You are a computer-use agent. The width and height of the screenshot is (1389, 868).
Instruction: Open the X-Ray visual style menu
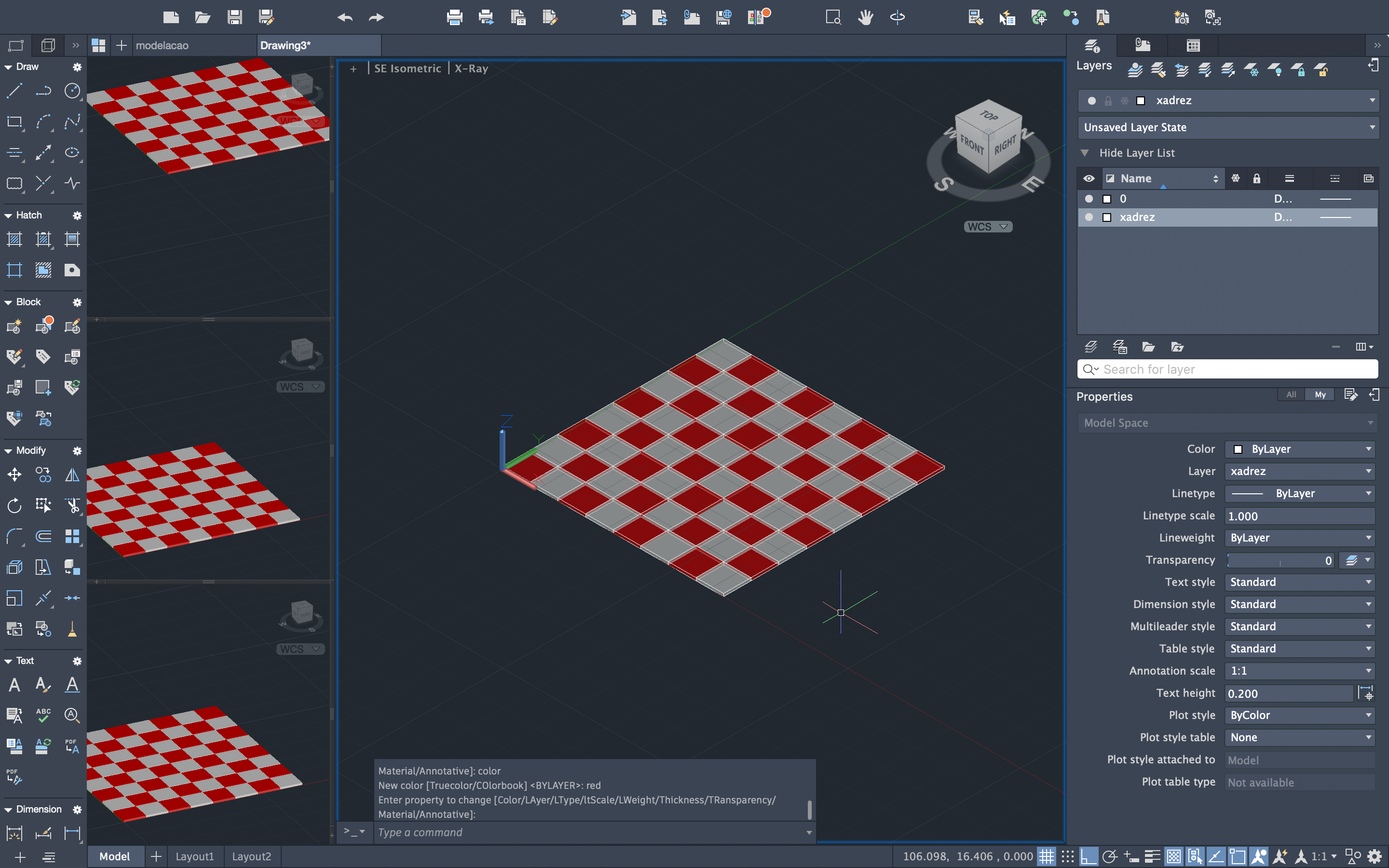(x=471, y=68)
